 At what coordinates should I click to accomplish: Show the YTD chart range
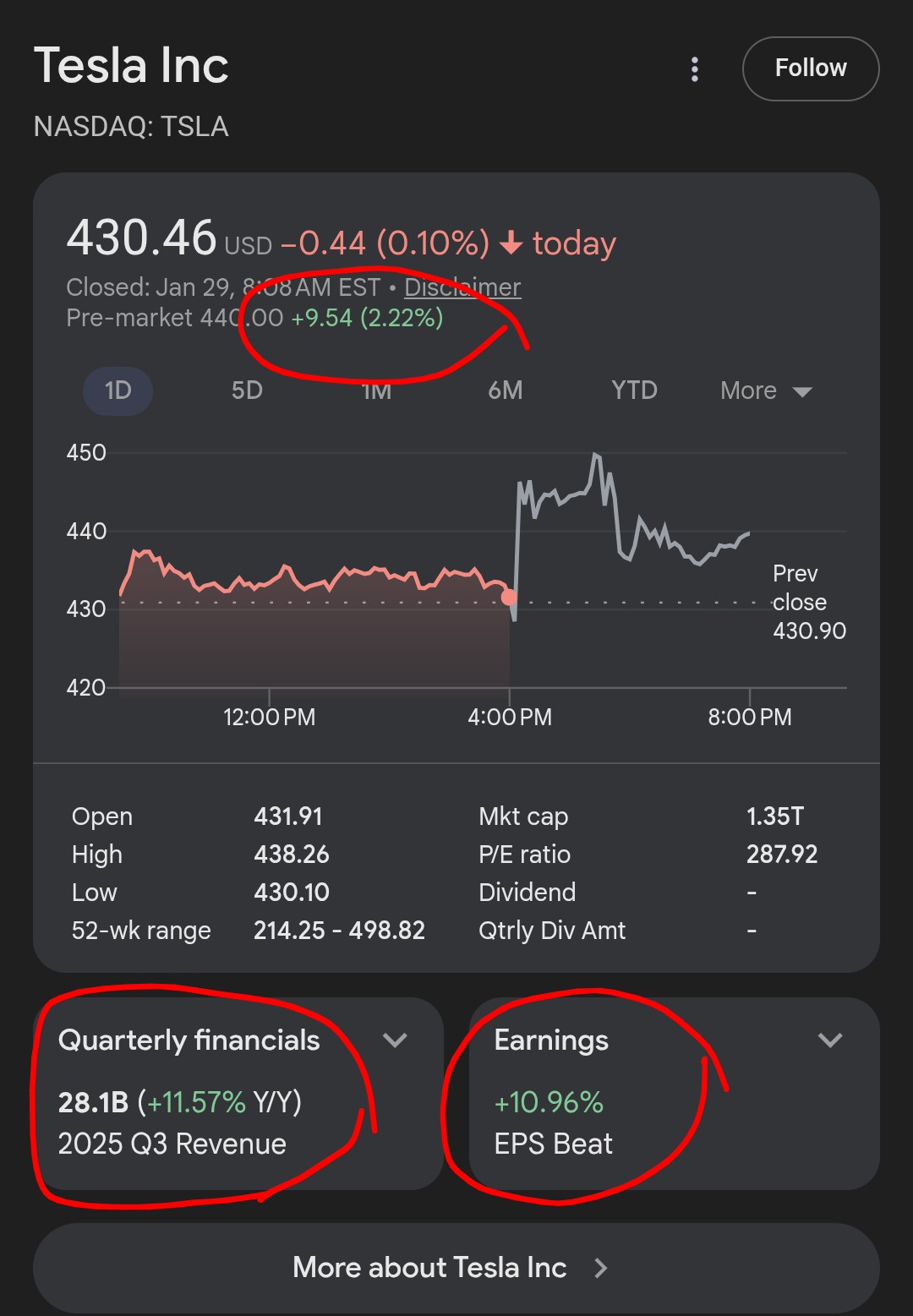click(x=634, y=390)
